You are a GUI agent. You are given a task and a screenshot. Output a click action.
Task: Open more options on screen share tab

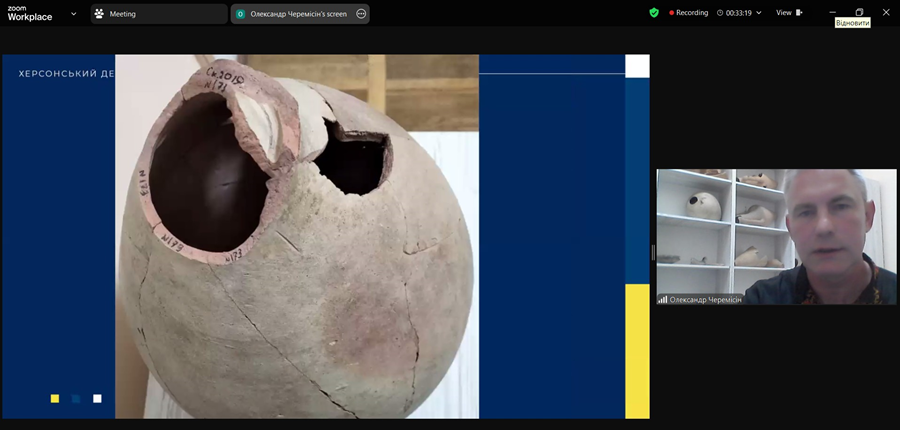pos(361,14)
